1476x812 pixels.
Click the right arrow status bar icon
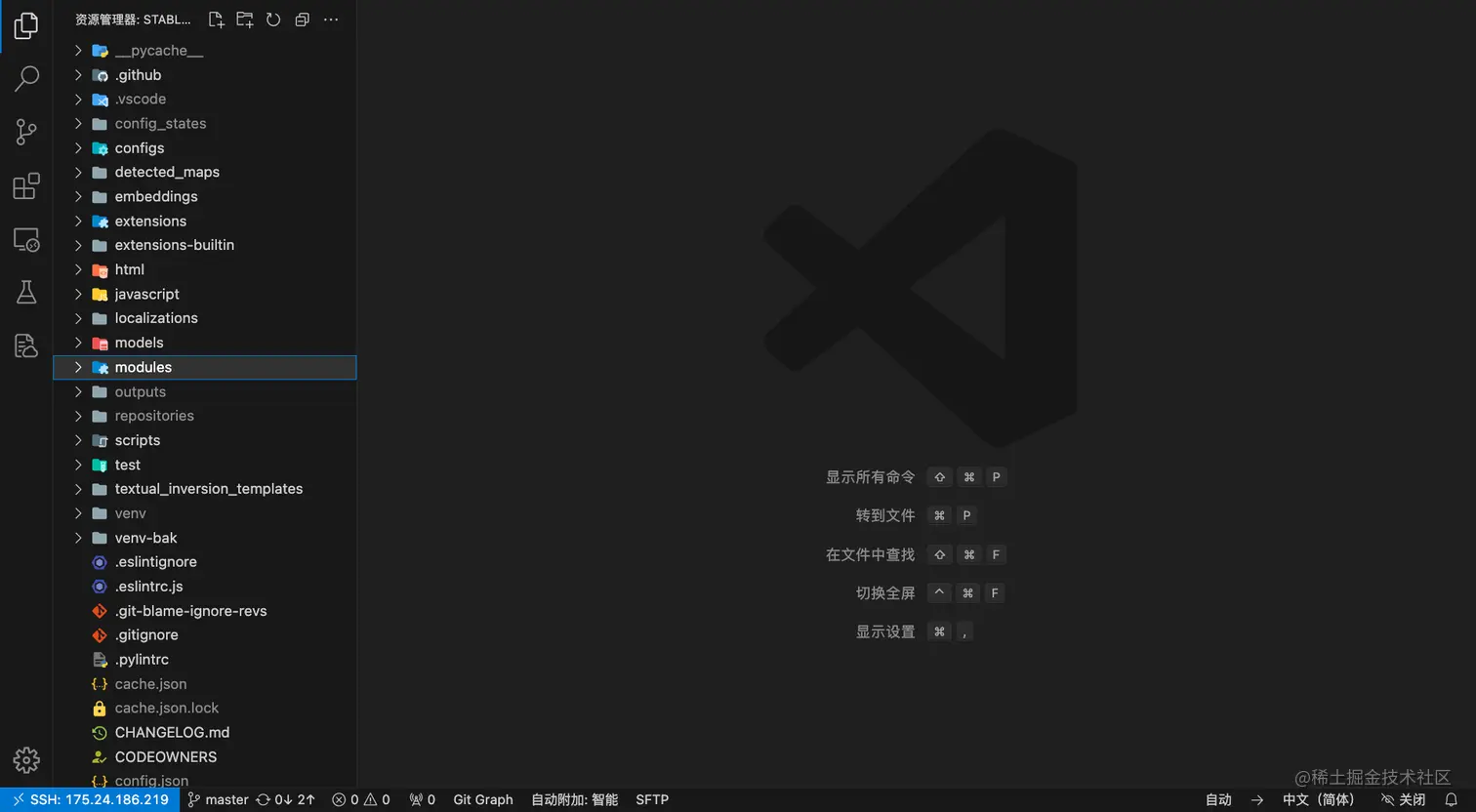[x=1257, y=800]
